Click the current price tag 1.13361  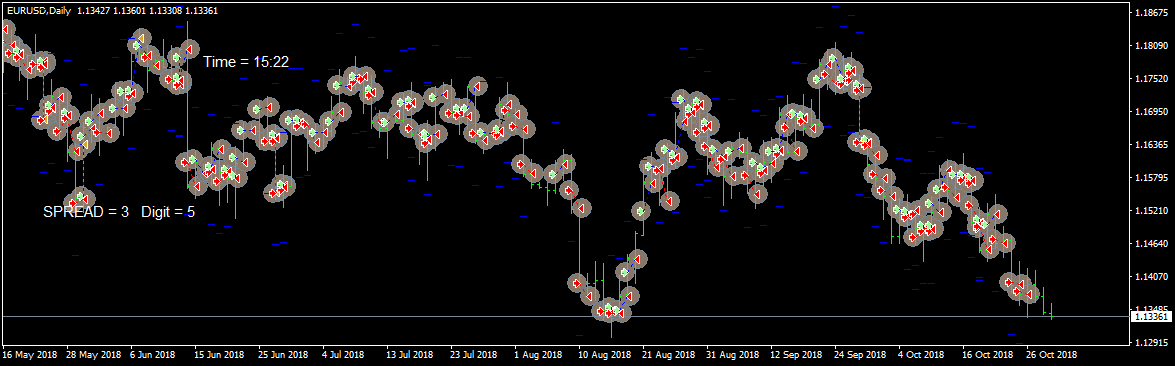(1153, 317)
